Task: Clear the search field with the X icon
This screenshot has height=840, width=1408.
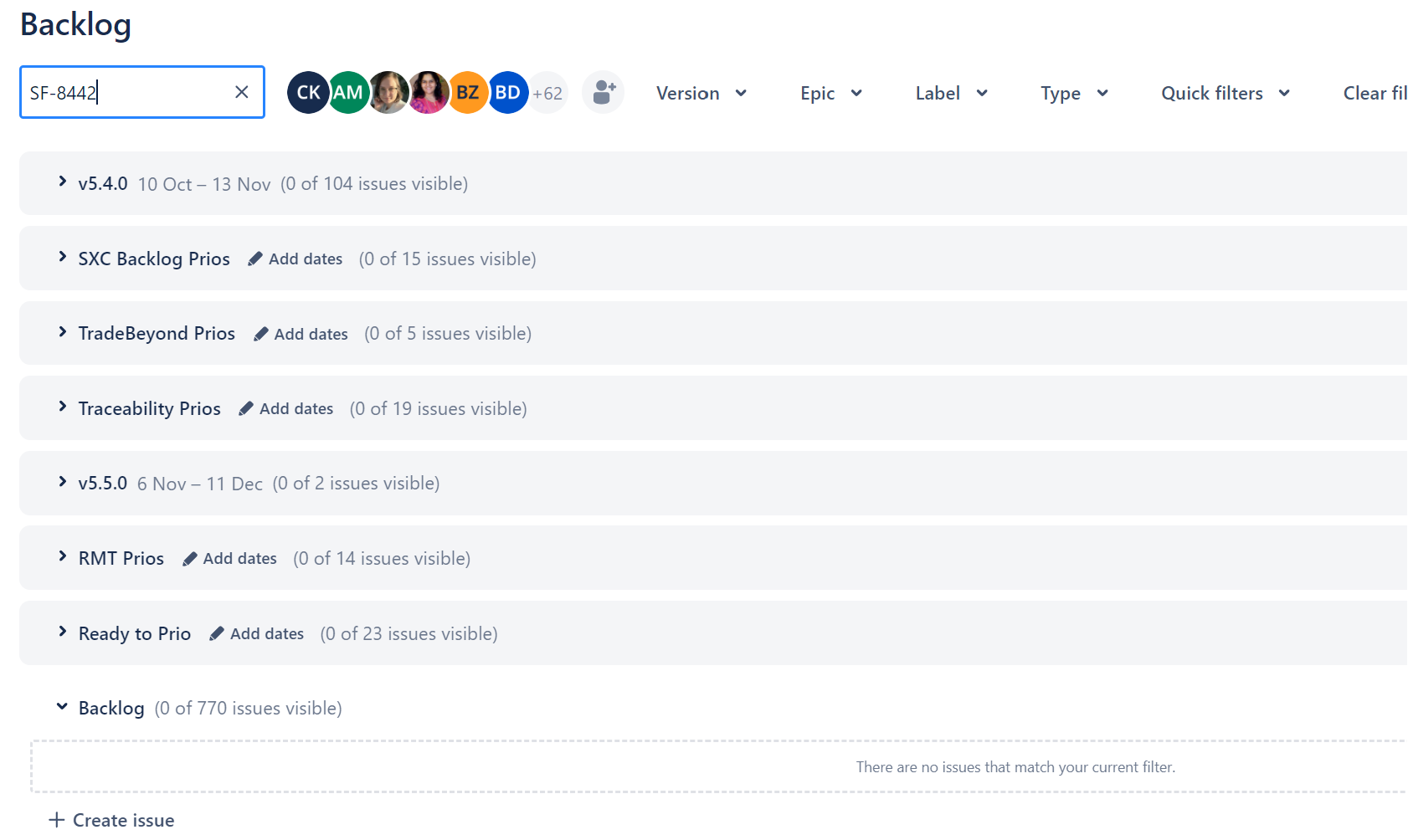Action: 241,92
